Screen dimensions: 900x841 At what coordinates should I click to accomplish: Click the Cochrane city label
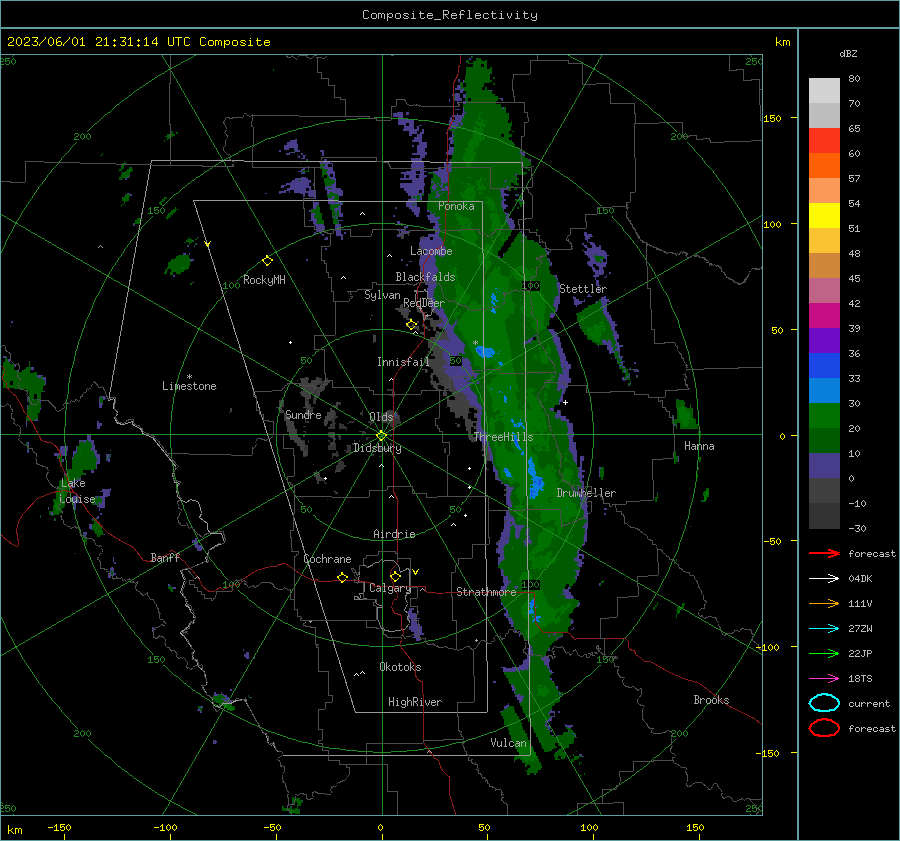pos(327,559)
